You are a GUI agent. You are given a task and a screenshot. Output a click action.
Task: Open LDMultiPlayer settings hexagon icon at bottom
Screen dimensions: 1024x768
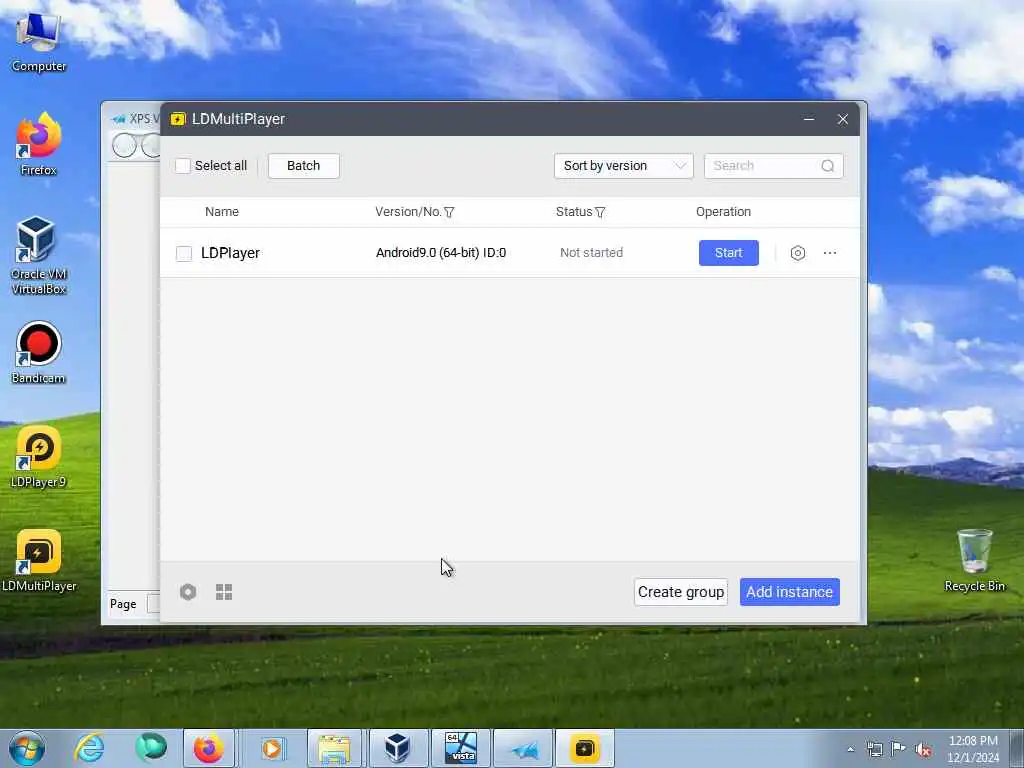coord(188,592)
